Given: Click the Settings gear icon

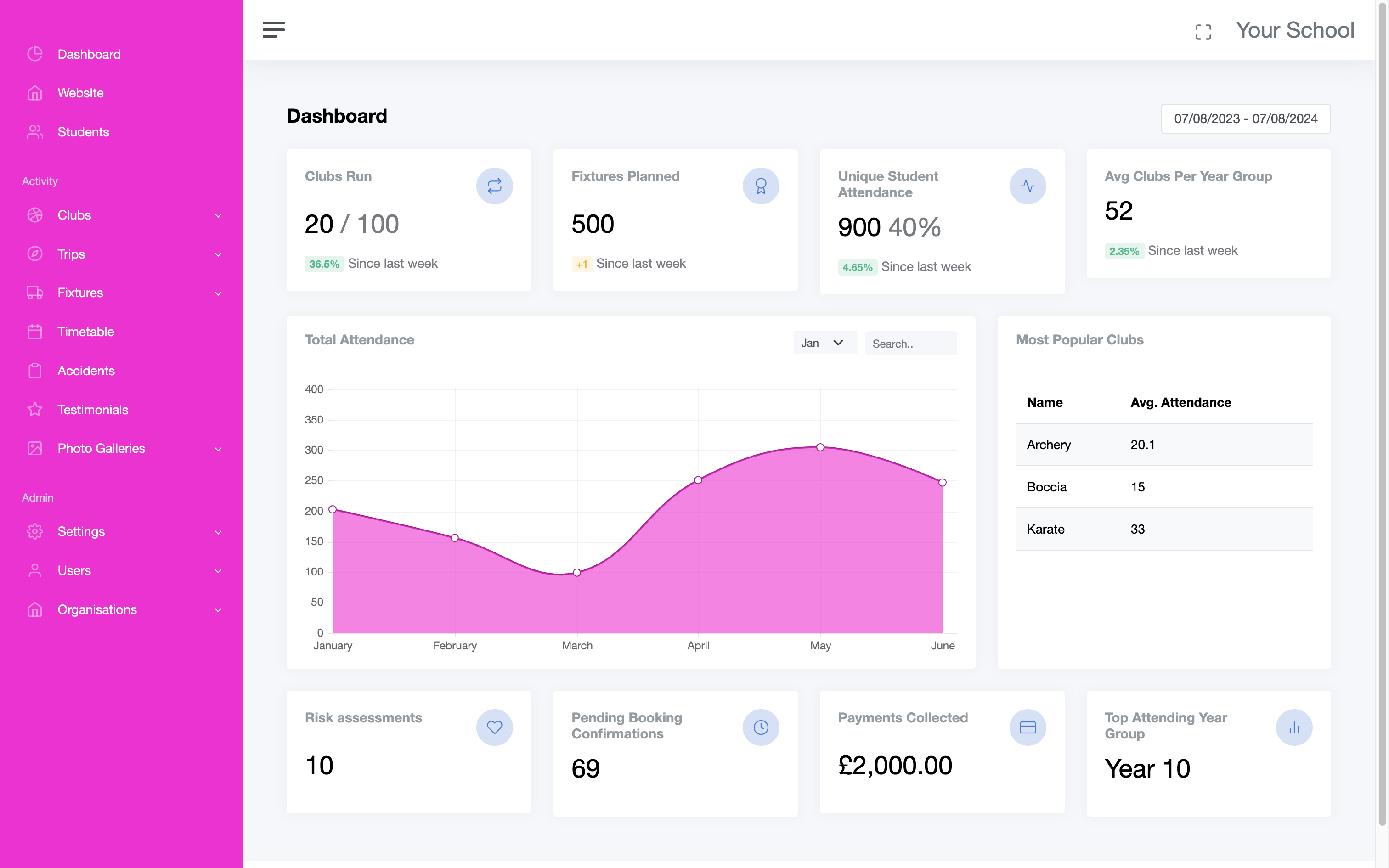Looking at the screenshot, I should (35, 532).
